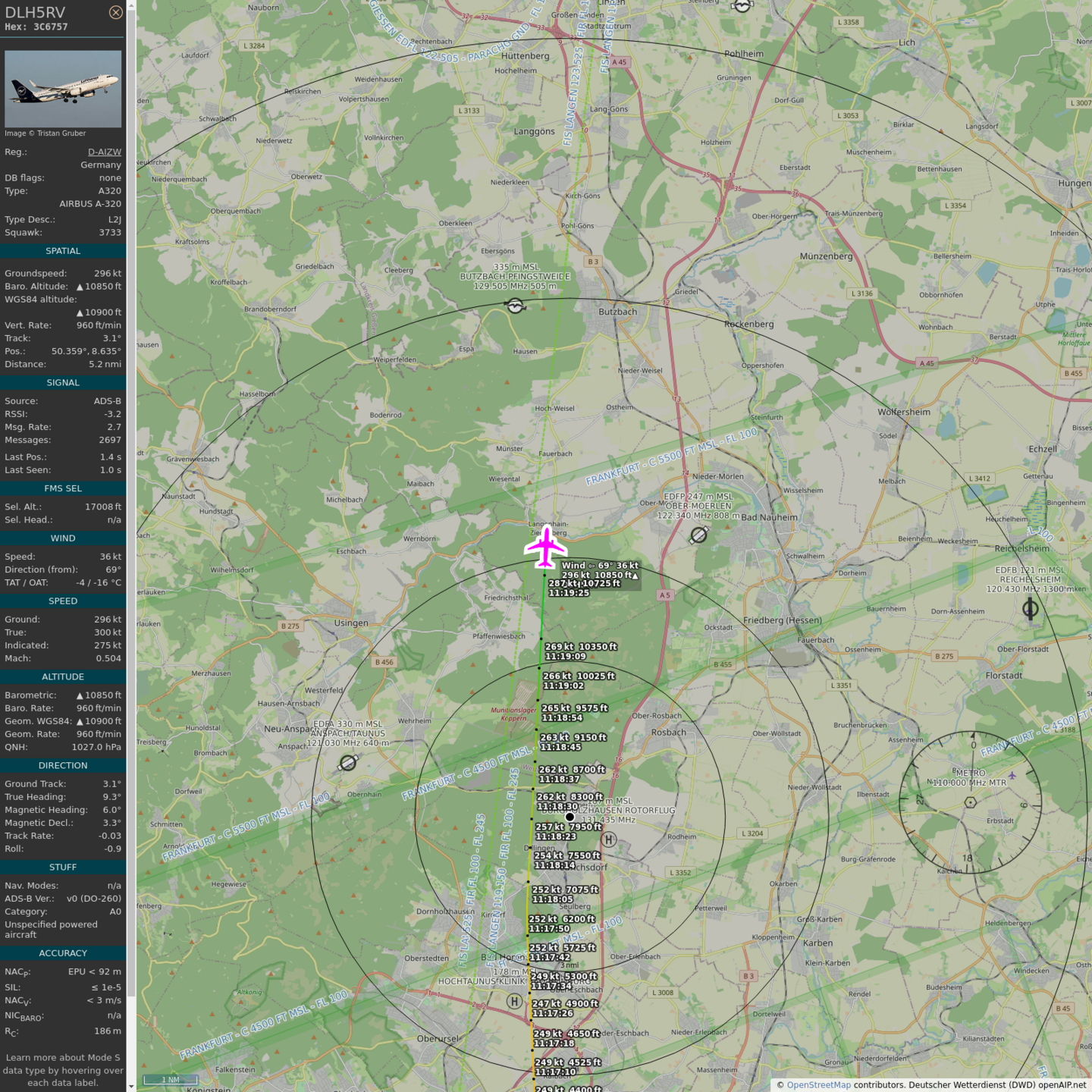The height and width of the screenshot is (1092, 1092).
Task: Click the sidebar scrollbar up arrow
Action: 131,5
